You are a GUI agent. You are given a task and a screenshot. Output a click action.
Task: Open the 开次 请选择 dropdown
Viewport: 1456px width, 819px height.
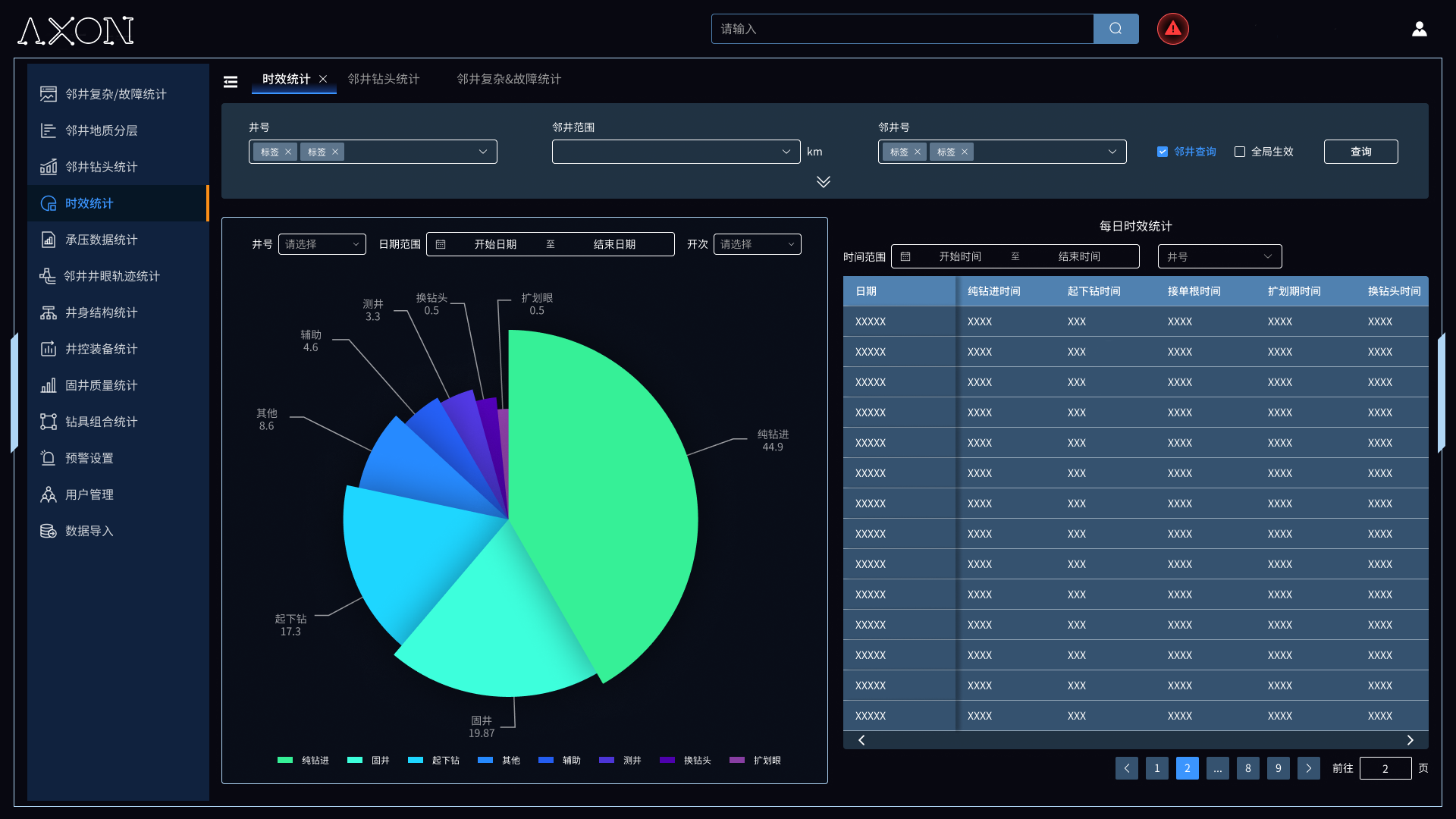(757, 244)
